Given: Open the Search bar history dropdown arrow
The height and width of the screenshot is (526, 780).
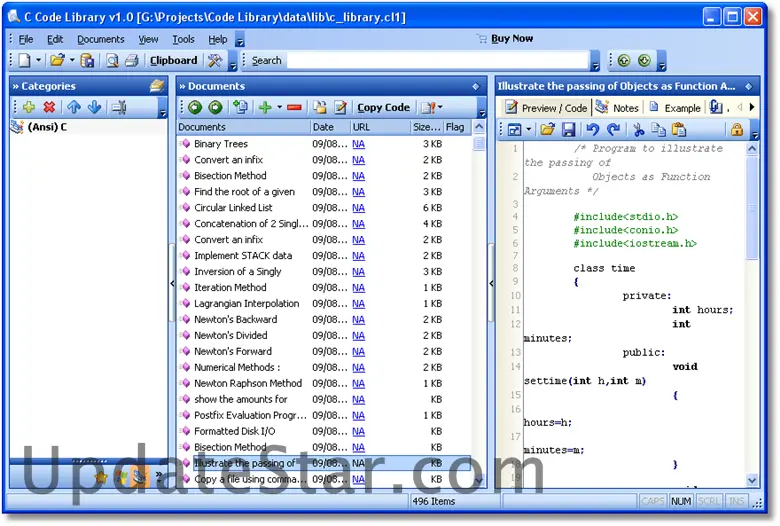Looking at the screenshot, I should pos(595,61).
